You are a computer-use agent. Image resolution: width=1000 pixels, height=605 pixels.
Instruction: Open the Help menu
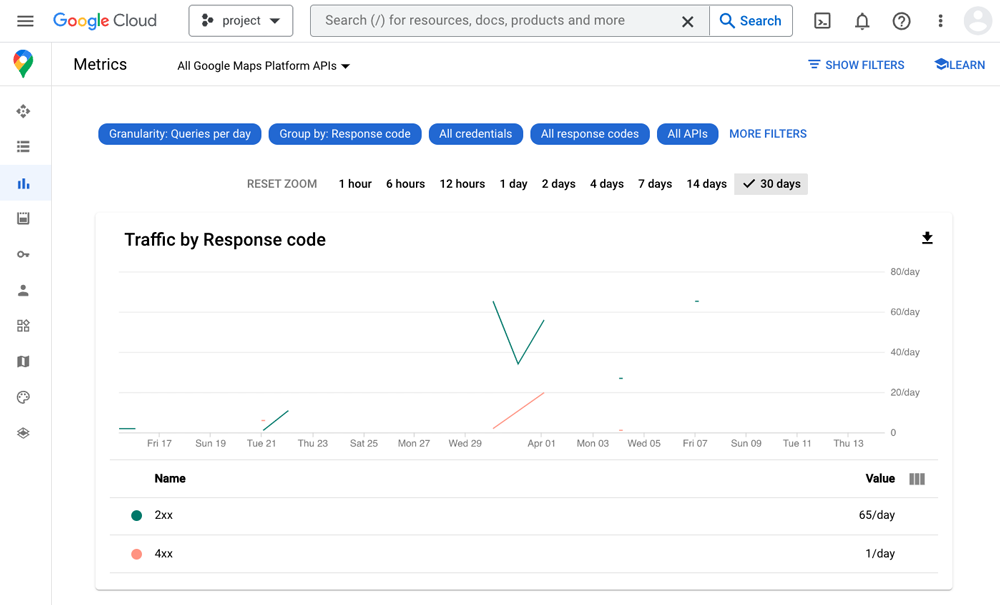point(901,20)
